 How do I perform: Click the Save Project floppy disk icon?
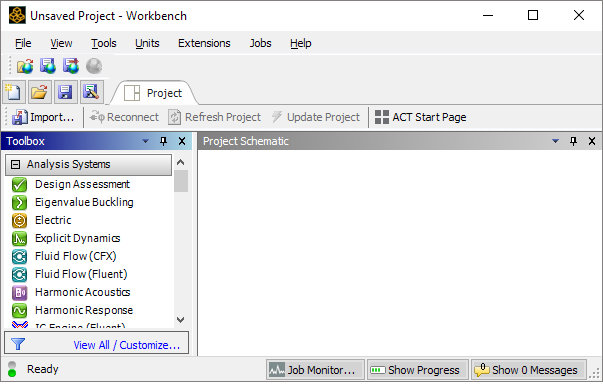click(65, 92)
